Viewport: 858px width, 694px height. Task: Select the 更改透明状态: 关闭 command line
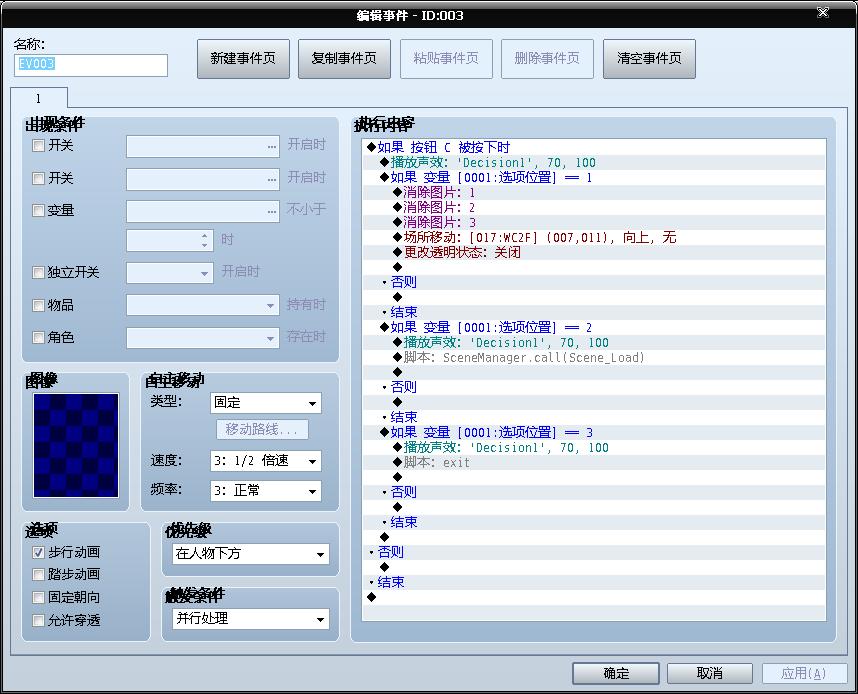tap(594, 252)
